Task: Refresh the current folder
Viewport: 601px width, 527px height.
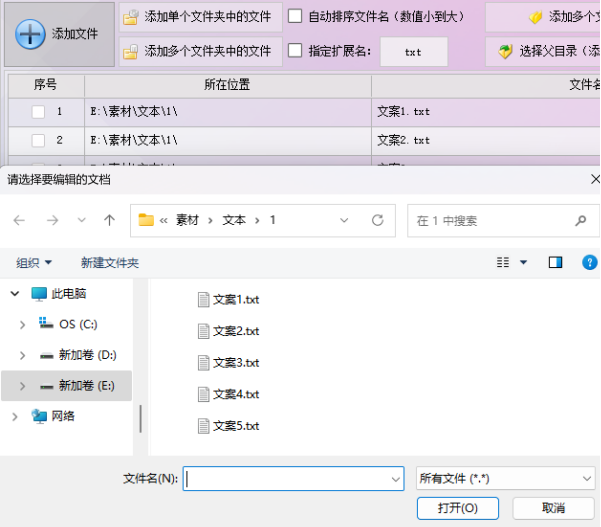Action: tap(378, 220)
